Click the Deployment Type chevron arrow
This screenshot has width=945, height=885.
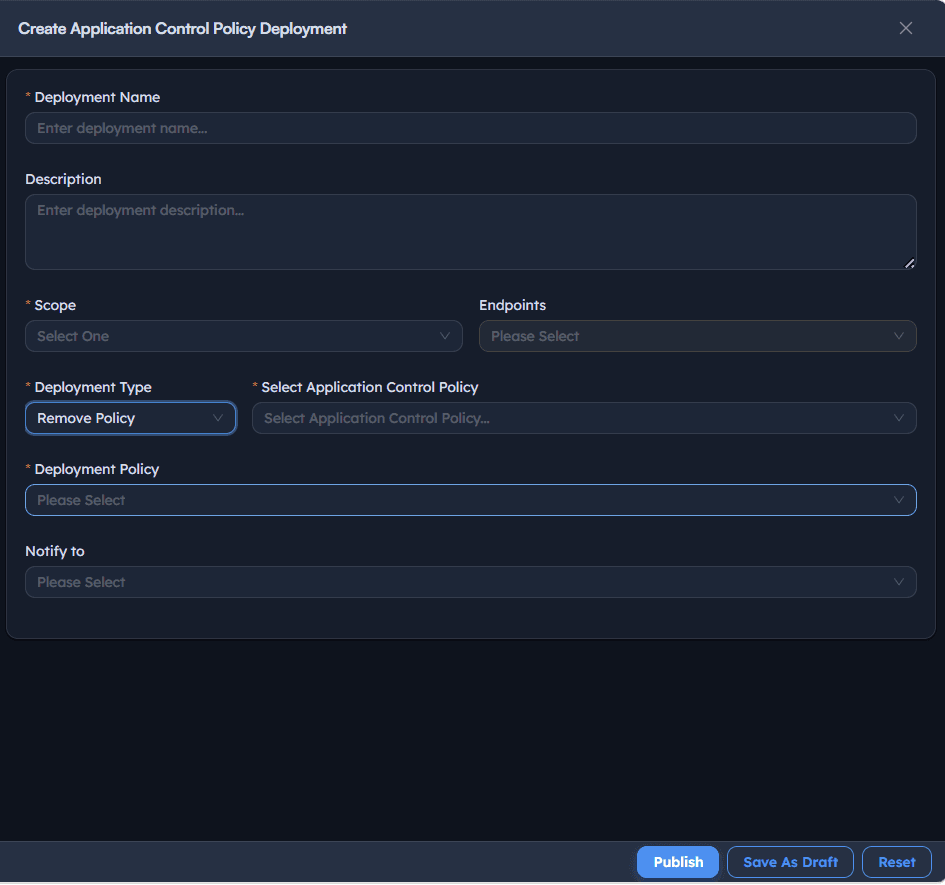coord(218,418)
